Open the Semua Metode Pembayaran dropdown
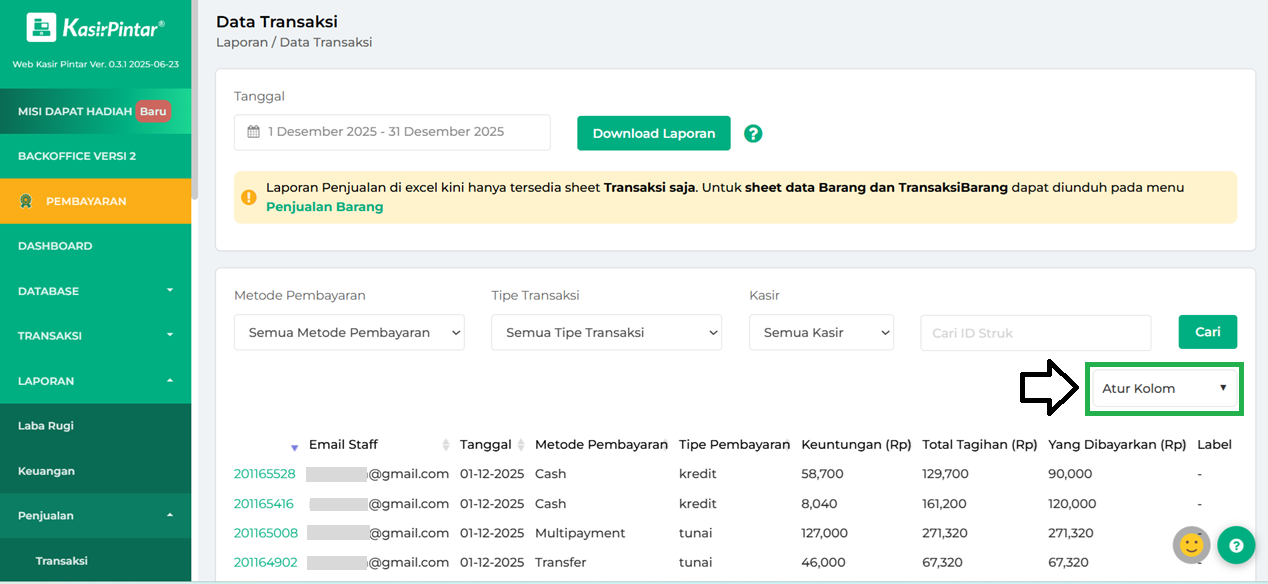 (349, 333)
